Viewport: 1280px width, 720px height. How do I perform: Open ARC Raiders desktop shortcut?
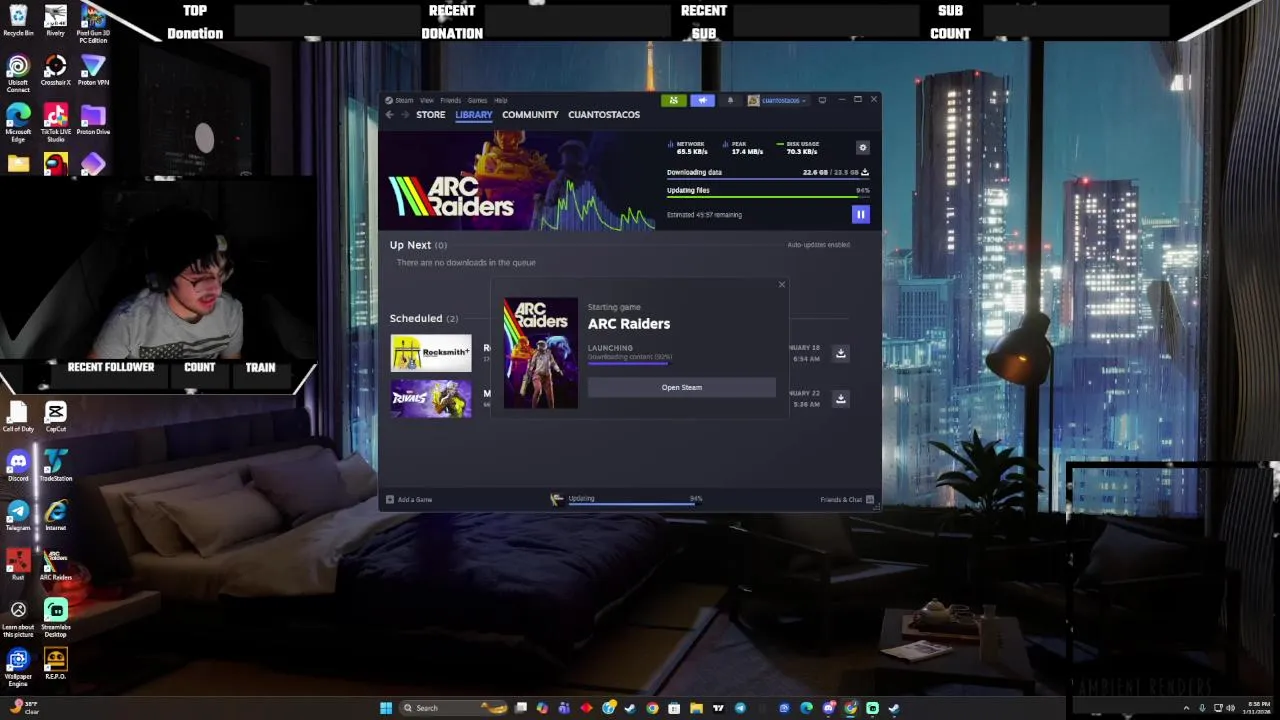(x=55, y=564)
